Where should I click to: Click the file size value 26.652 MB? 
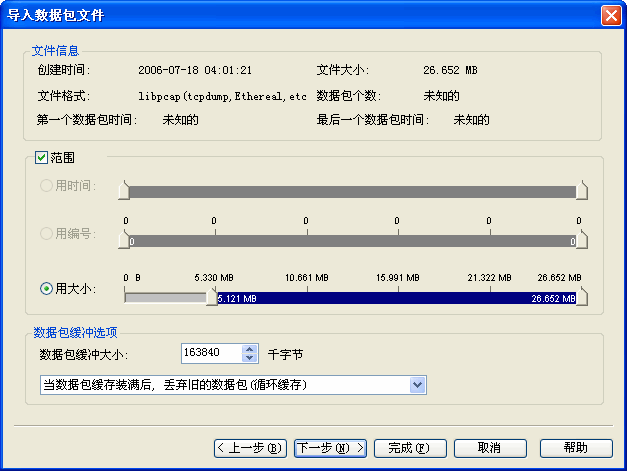point(450,70)
